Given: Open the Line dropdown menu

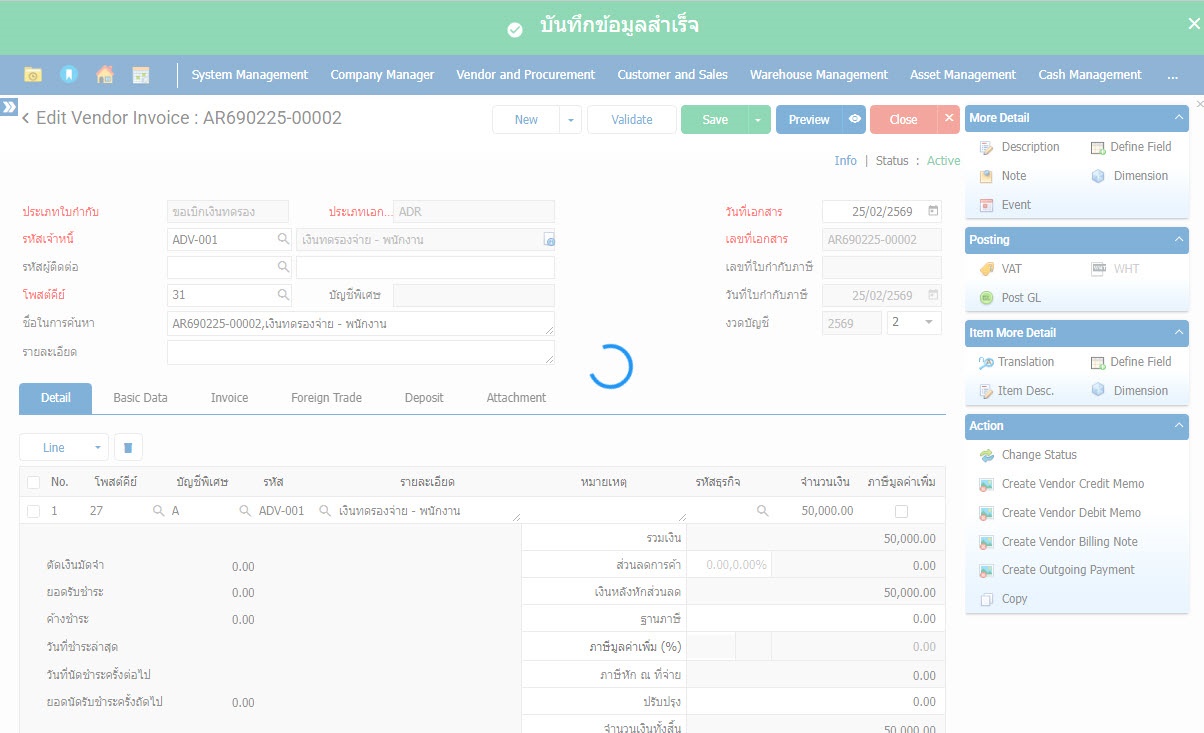Looking at the screenshot, I should coord(64,448).
